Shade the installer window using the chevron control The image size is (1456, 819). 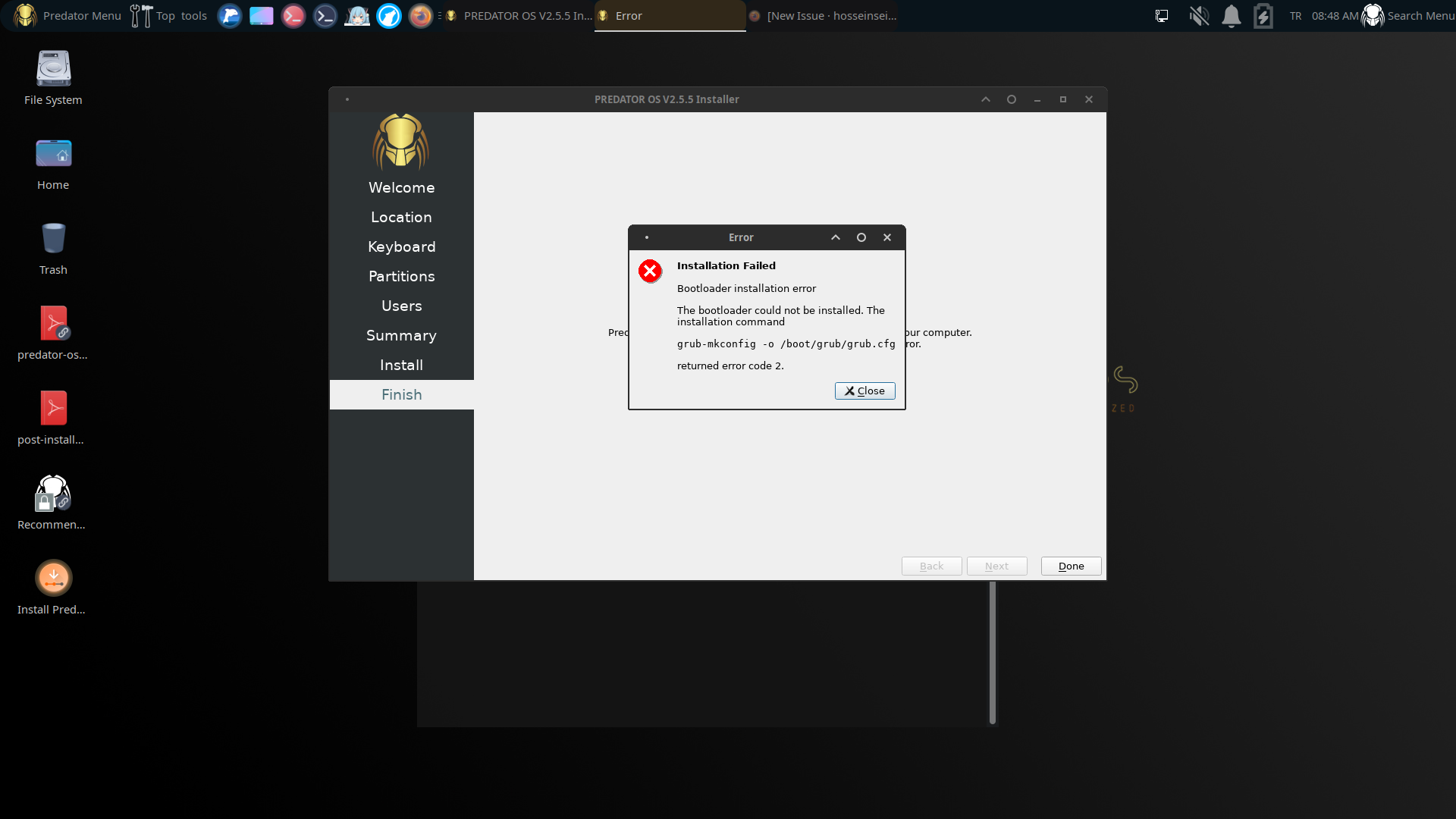coord(985,99)
